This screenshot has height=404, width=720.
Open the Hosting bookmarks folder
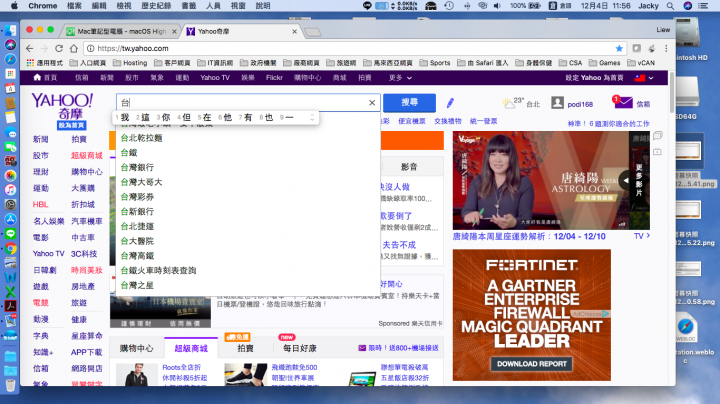pyautogui.click(x=130, y=62)
